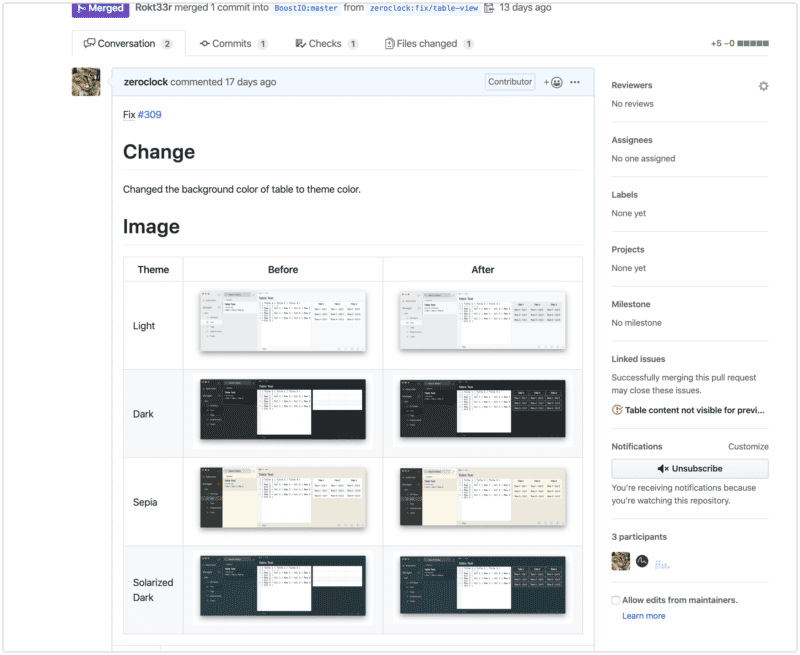This screenshot has height=655, width=800.
Task: Open the Files changed tab
Action: point(429,44)
